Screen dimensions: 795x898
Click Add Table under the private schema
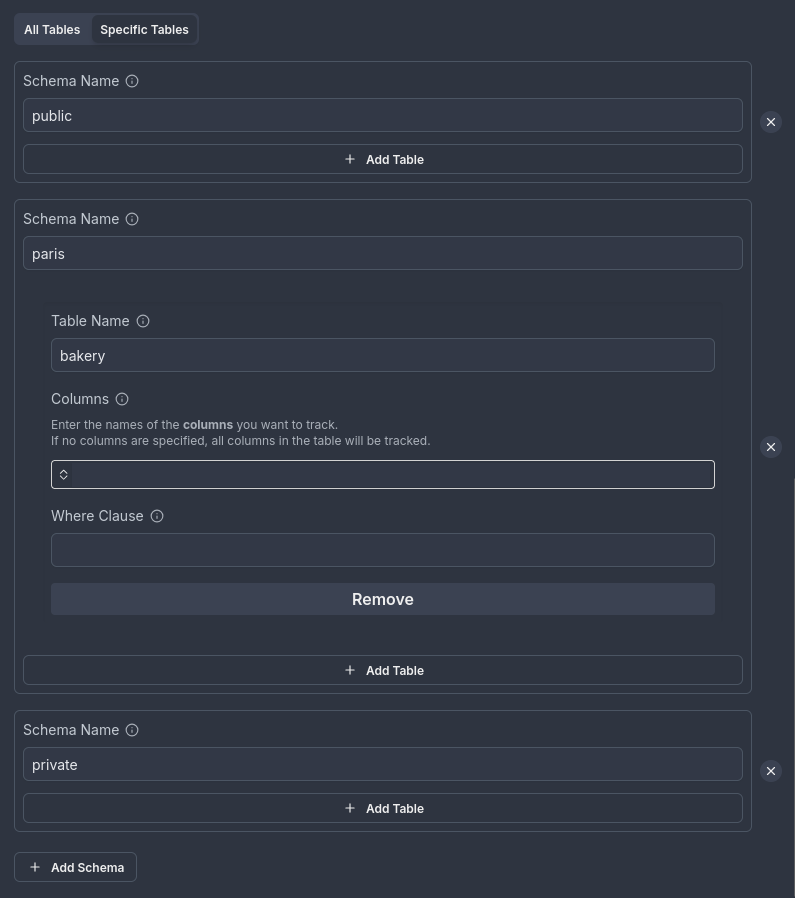383,808
